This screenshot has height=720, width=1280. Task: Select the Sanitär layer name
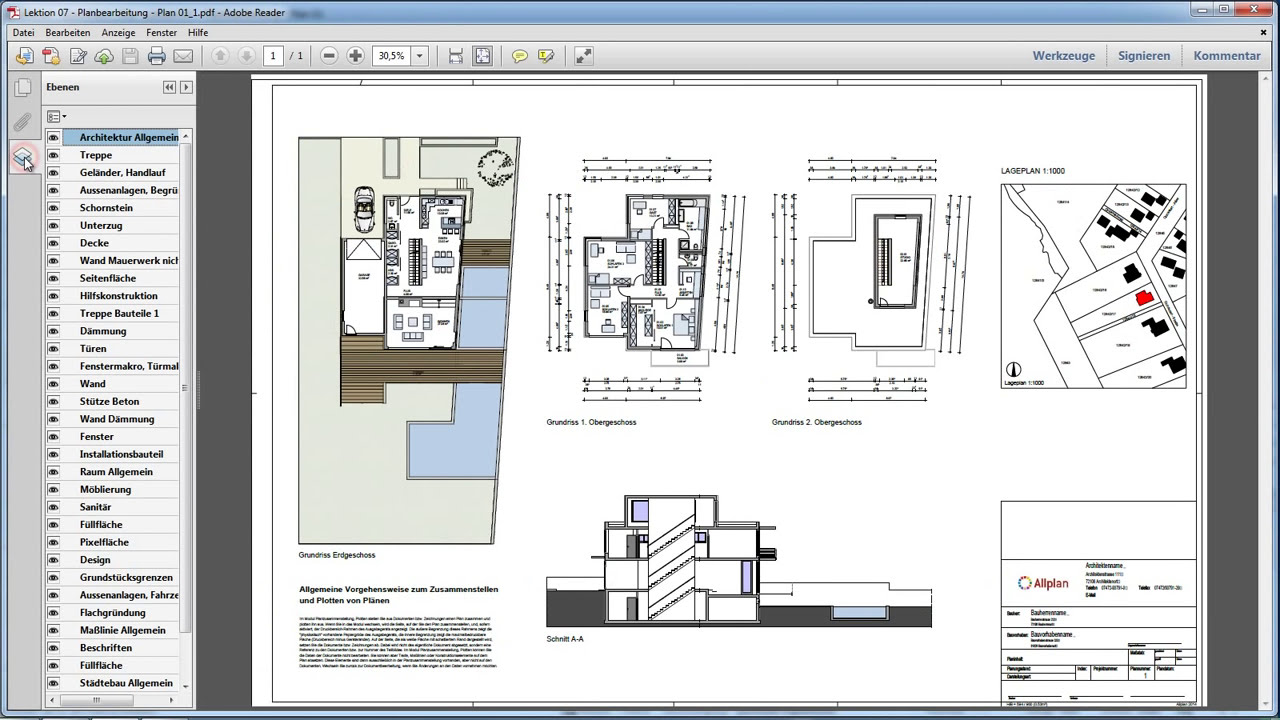[x=96, y=507]
